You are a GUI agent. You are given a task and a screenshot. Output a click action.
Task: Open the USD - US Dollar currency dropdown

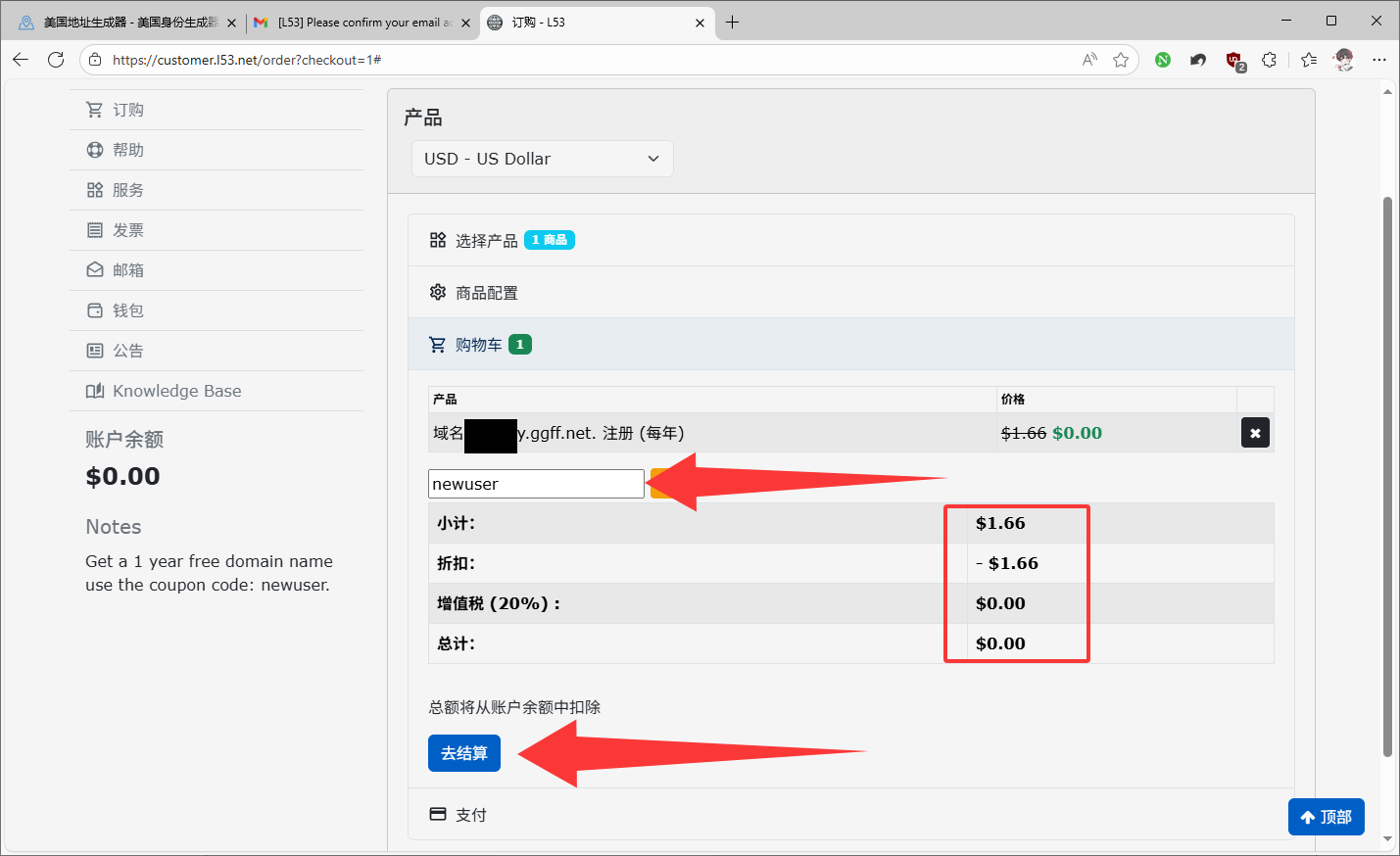(542, 159)
